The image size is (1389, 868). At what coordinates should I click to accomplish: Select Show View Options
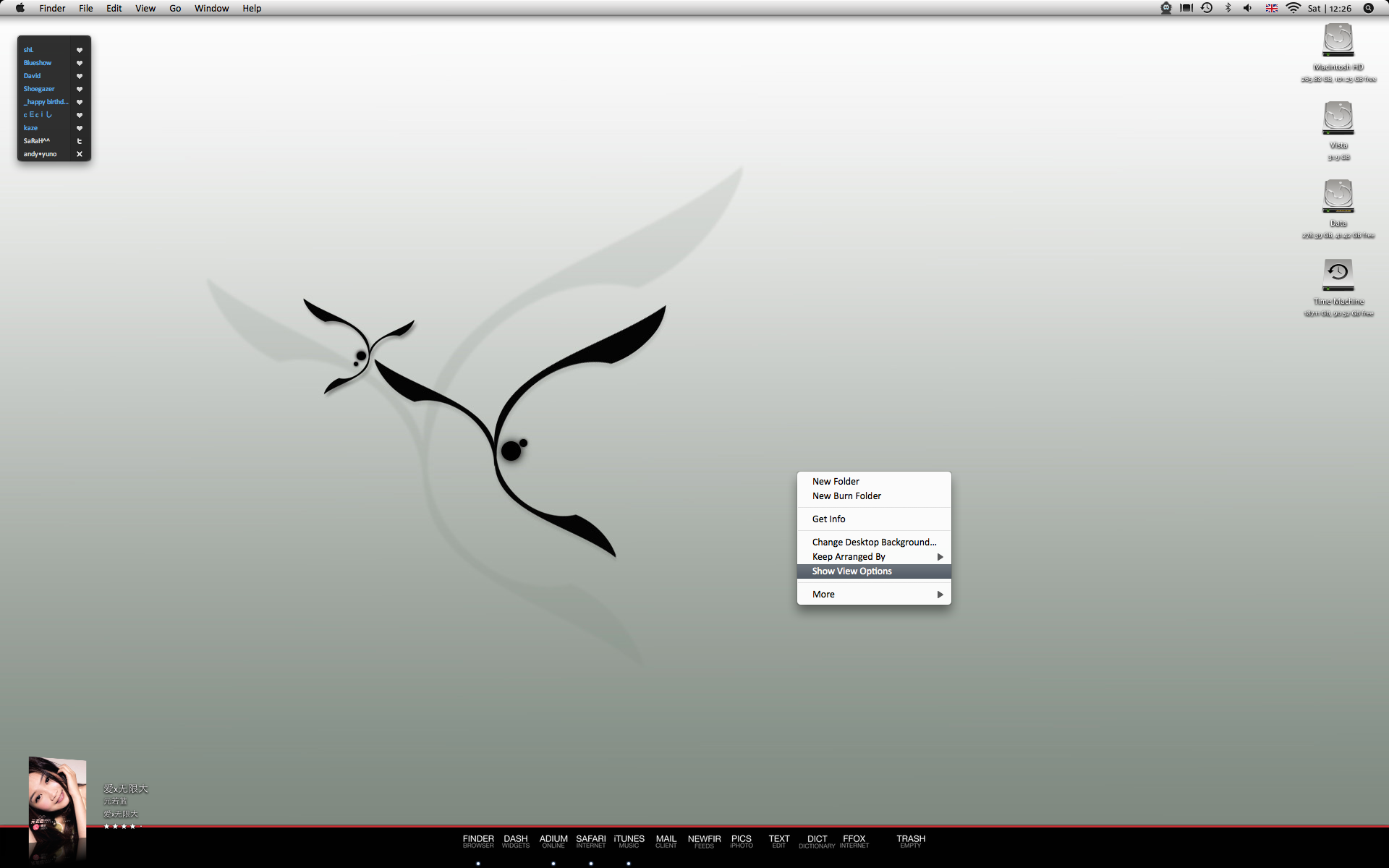874,571
